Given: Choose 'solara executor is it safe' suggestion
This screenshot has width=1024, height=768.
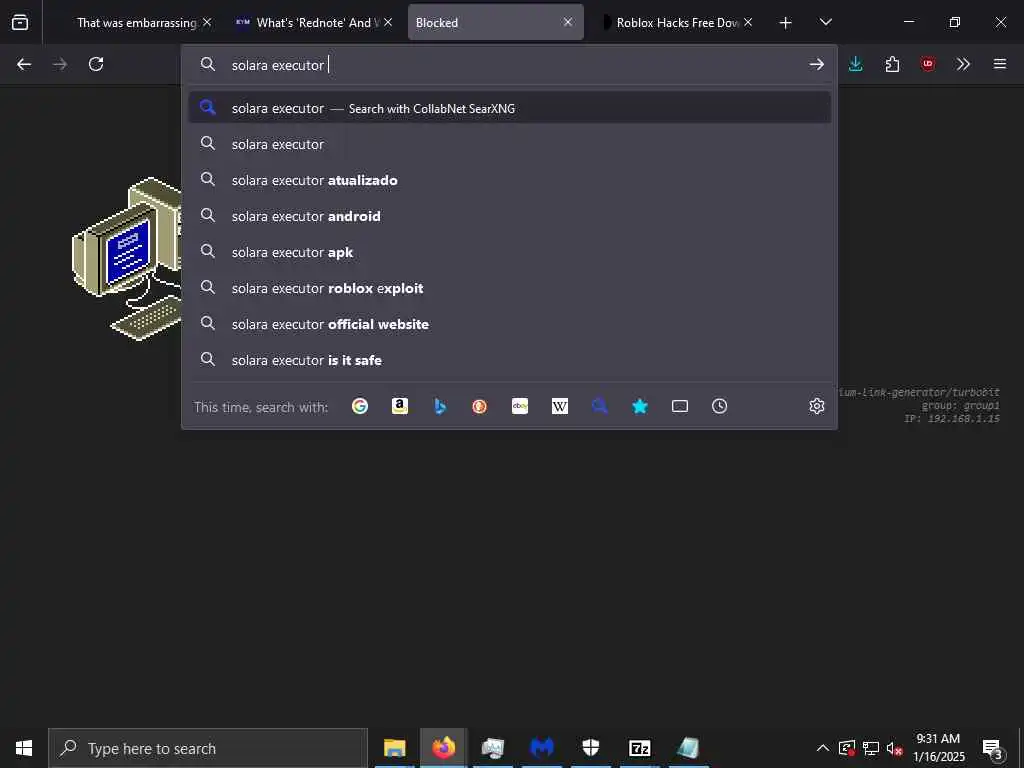Looking at the screenshot, I should [509, 360].
